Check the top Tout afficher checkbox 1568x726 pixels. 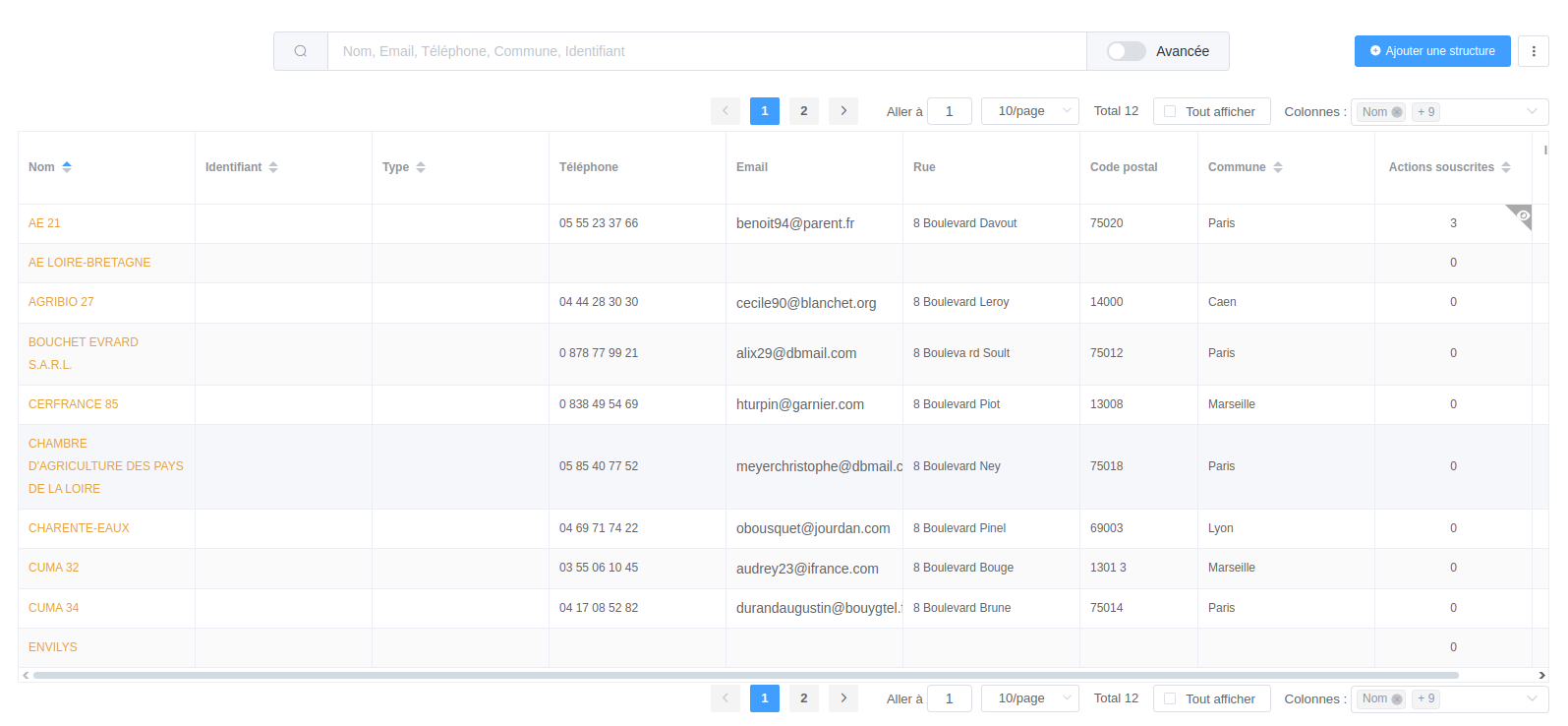coord(1170,111)
